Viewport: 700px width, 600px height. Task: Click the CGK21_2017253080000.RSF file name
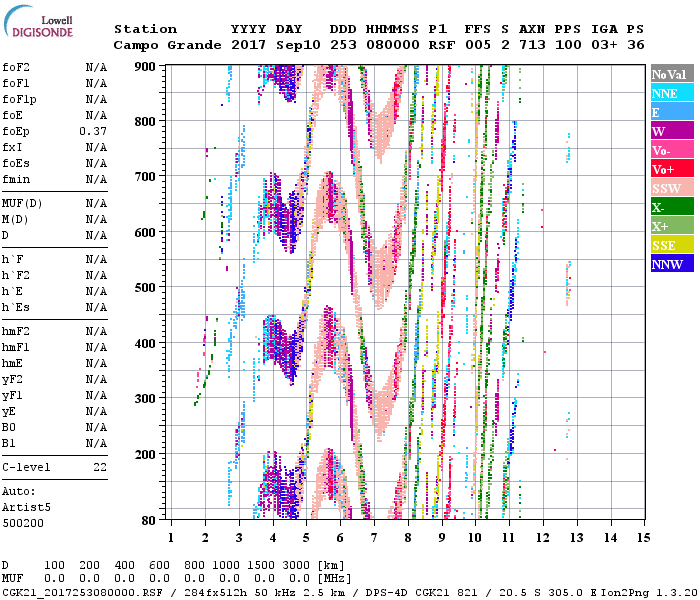tap(82, 592)
